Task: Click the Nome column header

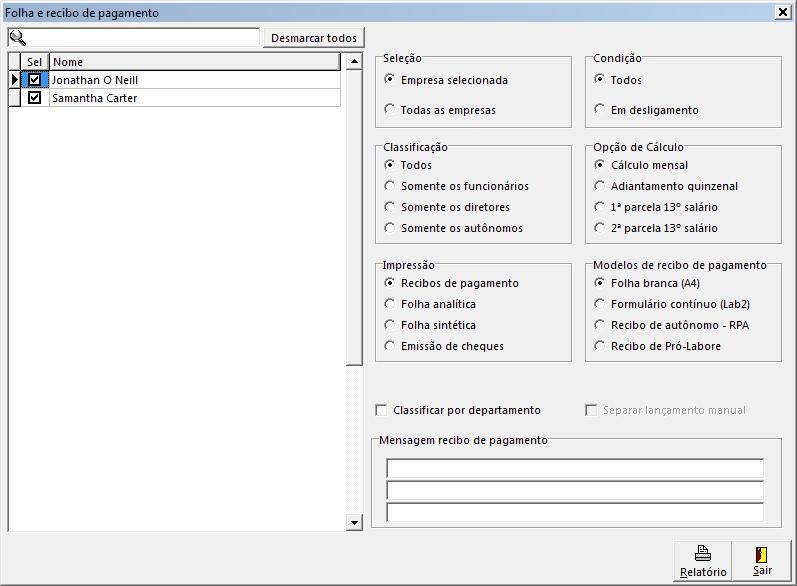Action: [x=195, y=62]
